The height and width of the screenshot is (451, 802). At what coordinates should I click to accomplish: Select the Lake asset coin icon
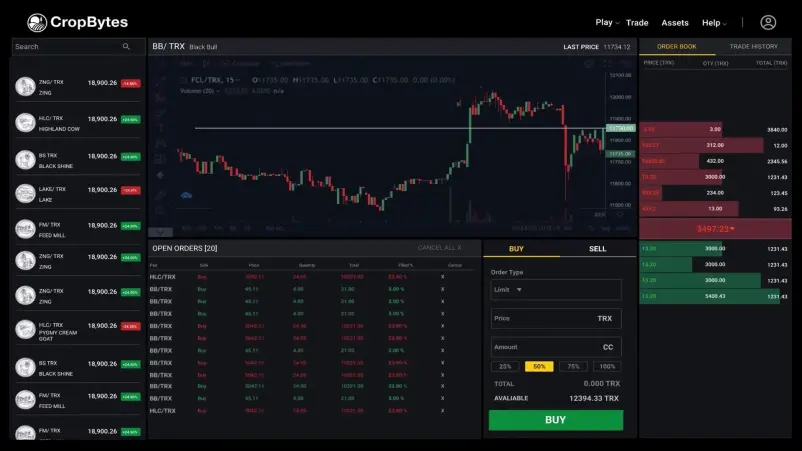(25, 194)
